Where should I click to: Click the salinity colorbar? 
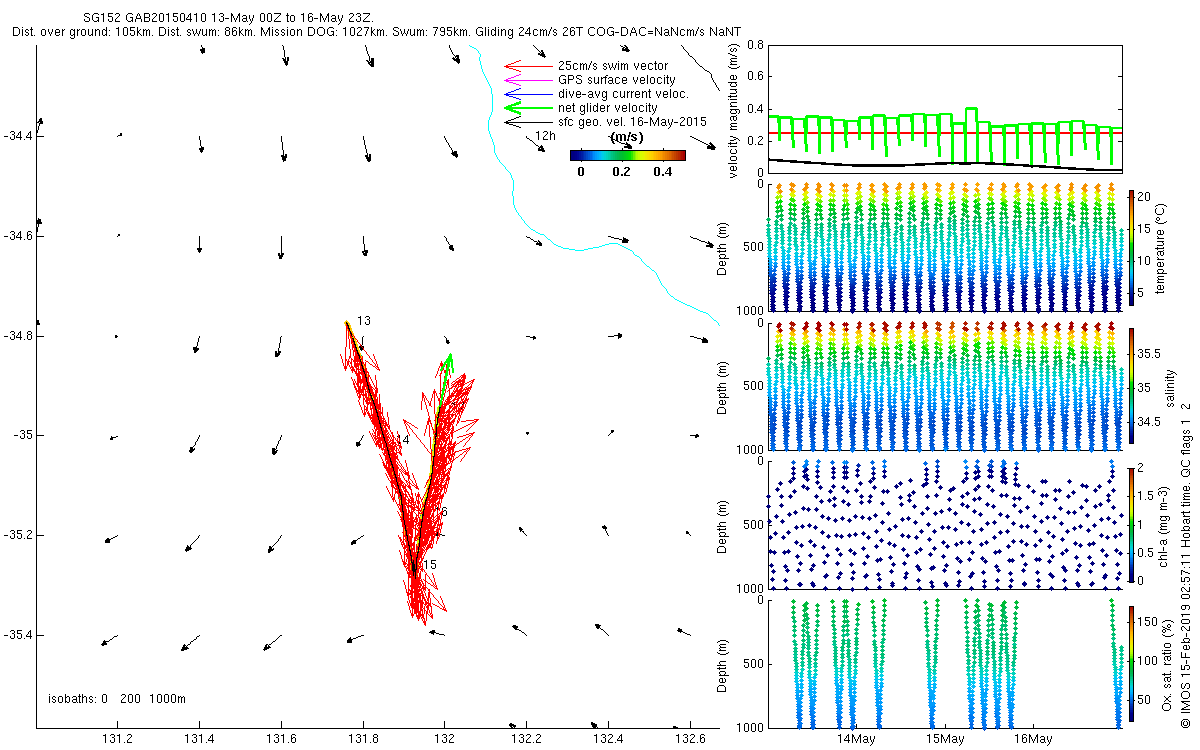coord(1131,384)
